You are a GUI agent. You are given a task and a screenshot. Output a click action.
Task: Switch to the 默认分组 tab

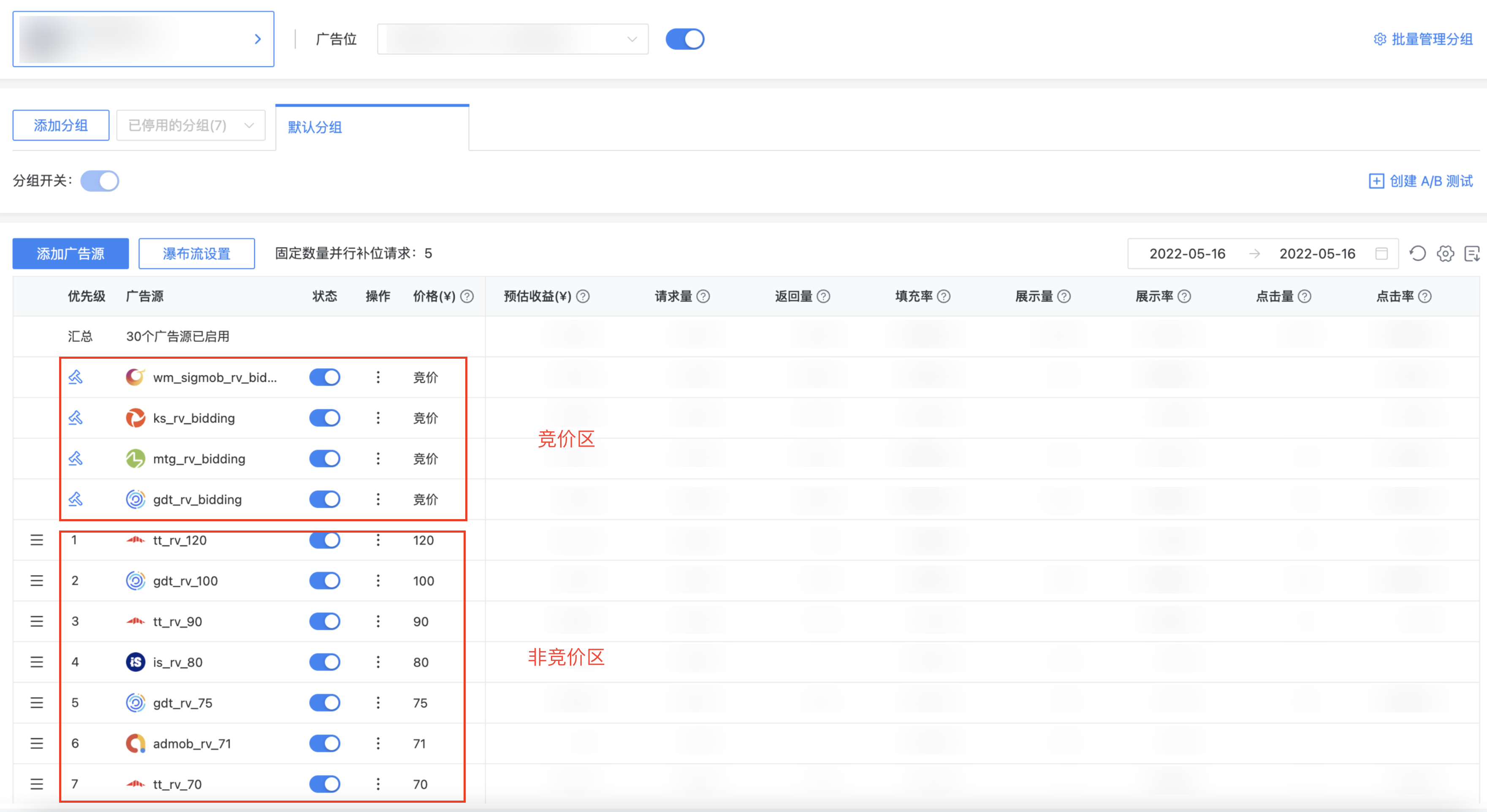[x=314, y=127]
